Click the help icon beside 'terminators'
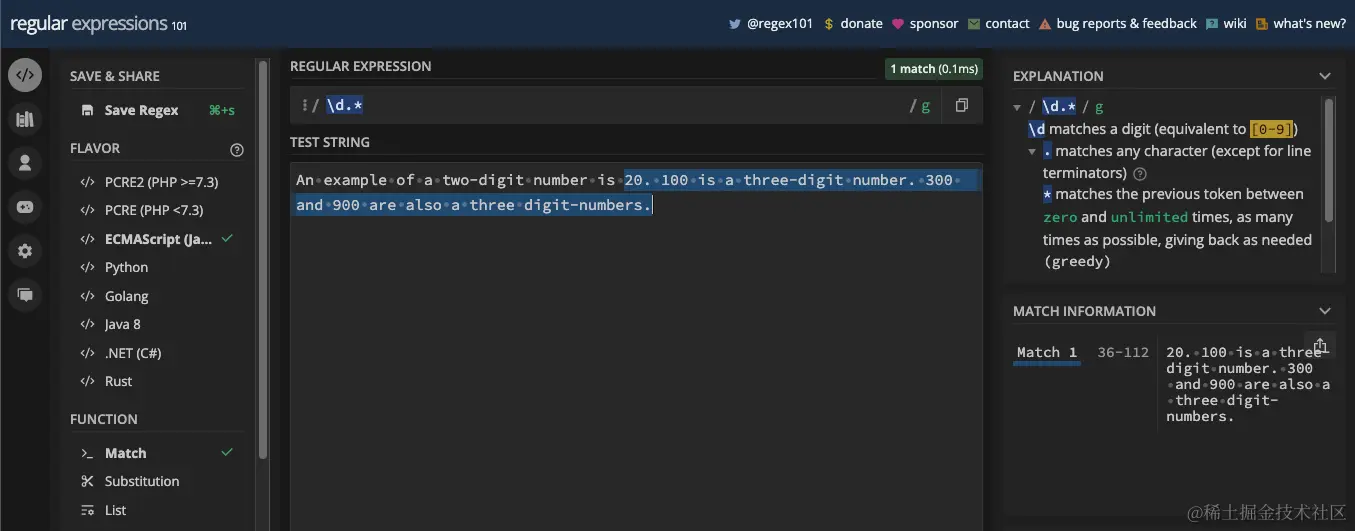The width and height of the screenshot is (1355, 531). coord(1139,173)
